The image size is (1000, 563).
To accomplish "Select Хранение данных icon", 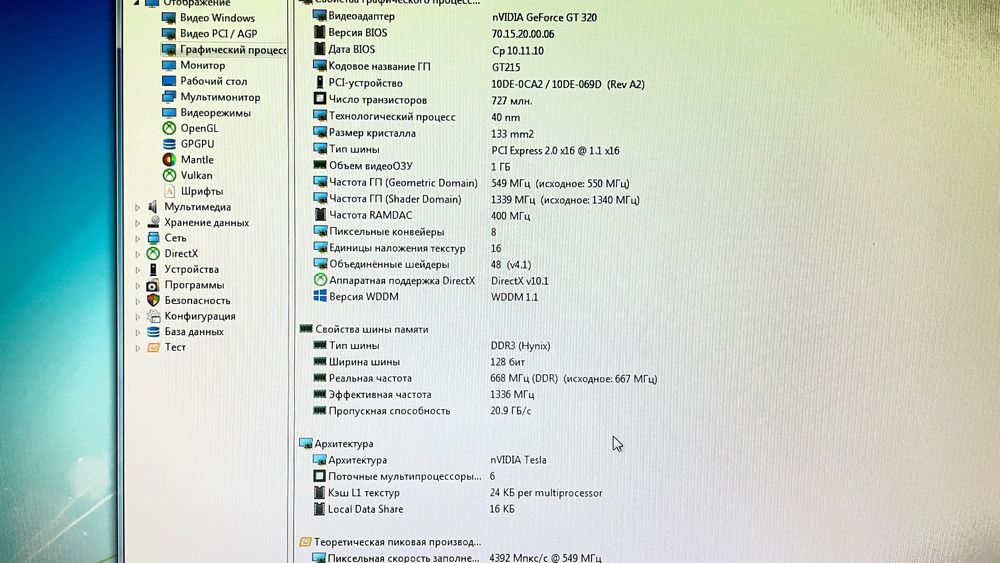I will click(153, 222).
